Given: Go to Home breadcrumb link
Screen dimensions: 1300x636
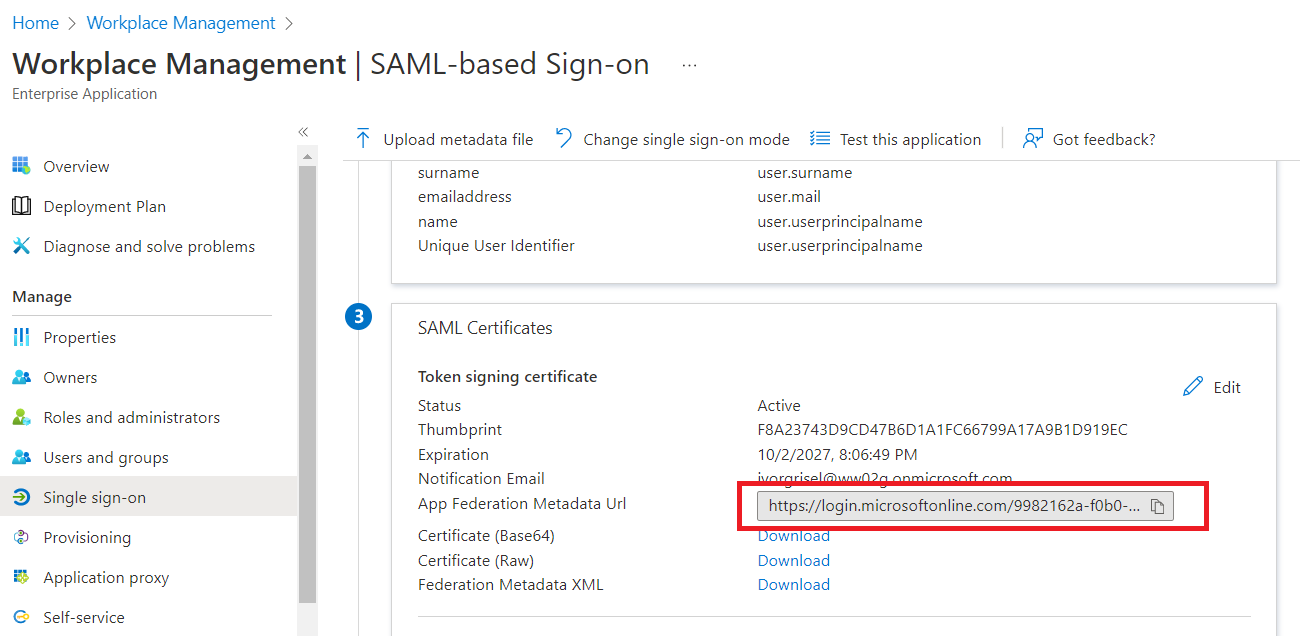Looking at the screenshot, I should click(35, 22).
